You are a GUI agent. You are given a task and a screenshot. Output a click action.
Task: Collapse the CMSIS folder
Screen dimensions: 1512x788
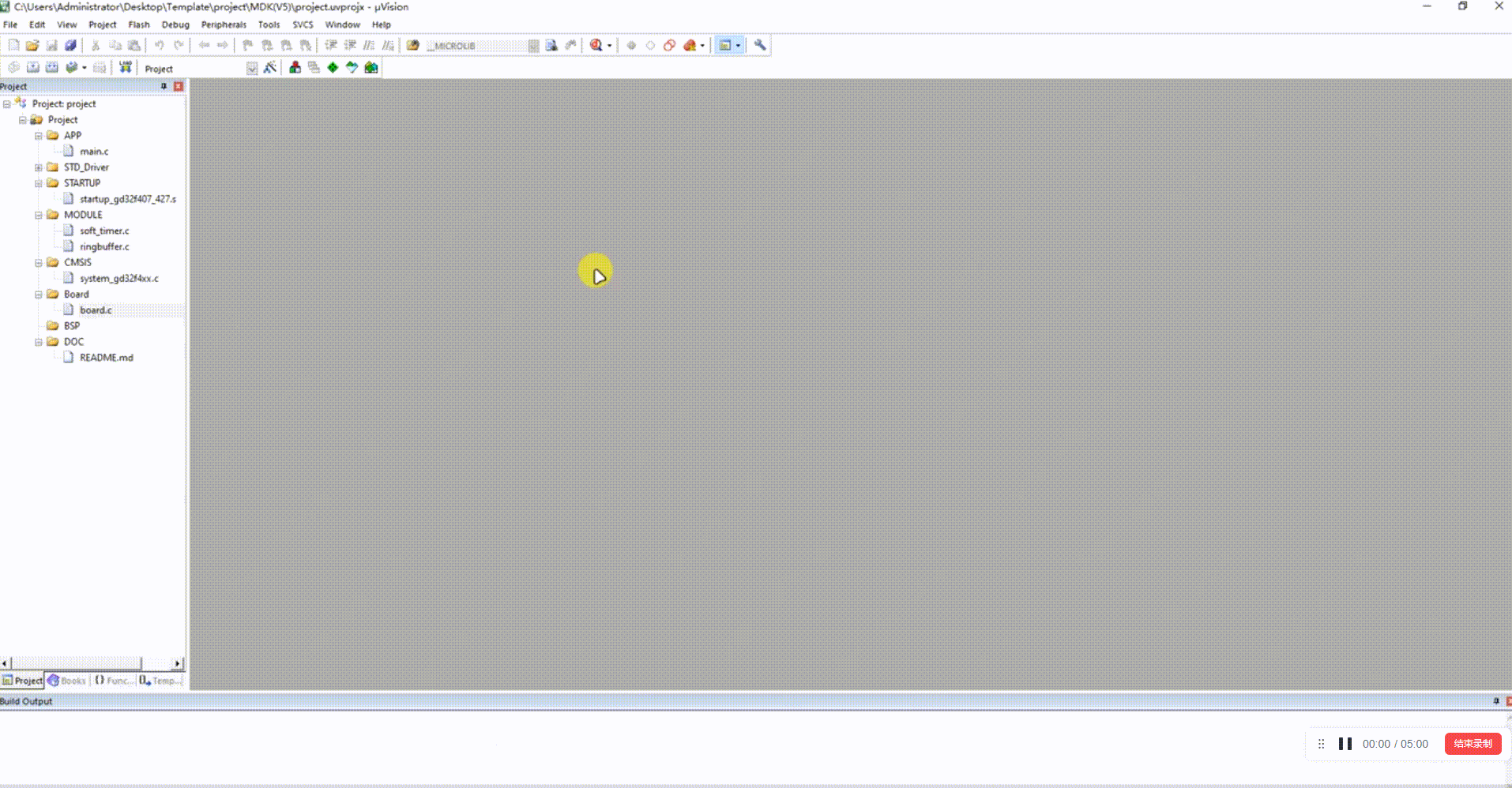[x=38, y=263]
